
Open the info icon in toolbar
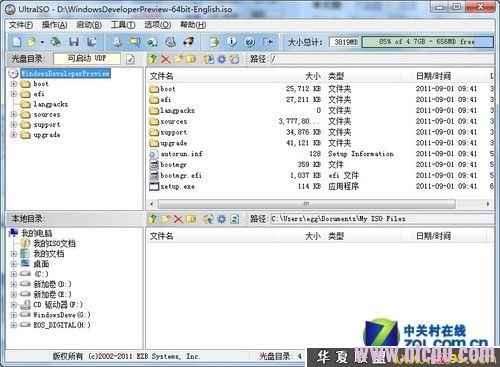coord(232,42)
